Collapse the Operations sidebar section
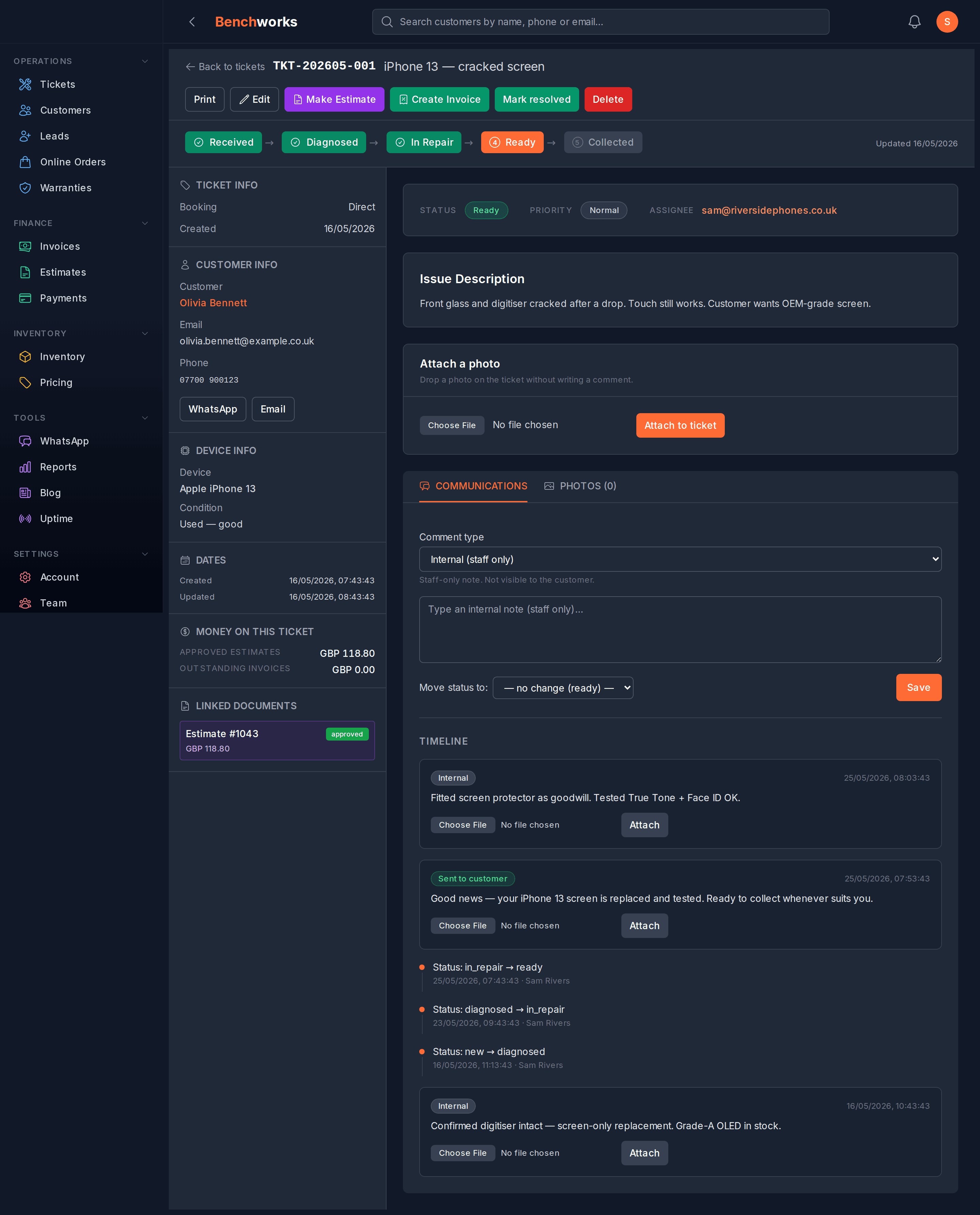 tap(145, 62)
